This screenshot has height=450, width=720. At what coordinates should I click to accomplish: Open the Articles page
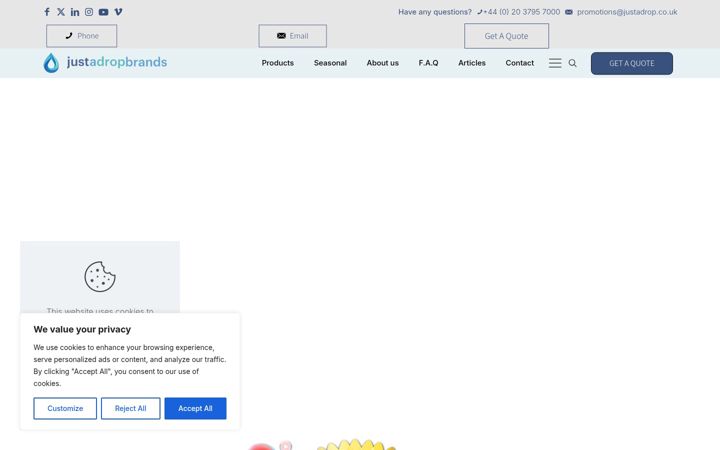pyautogui.click(x=472, y=63)
